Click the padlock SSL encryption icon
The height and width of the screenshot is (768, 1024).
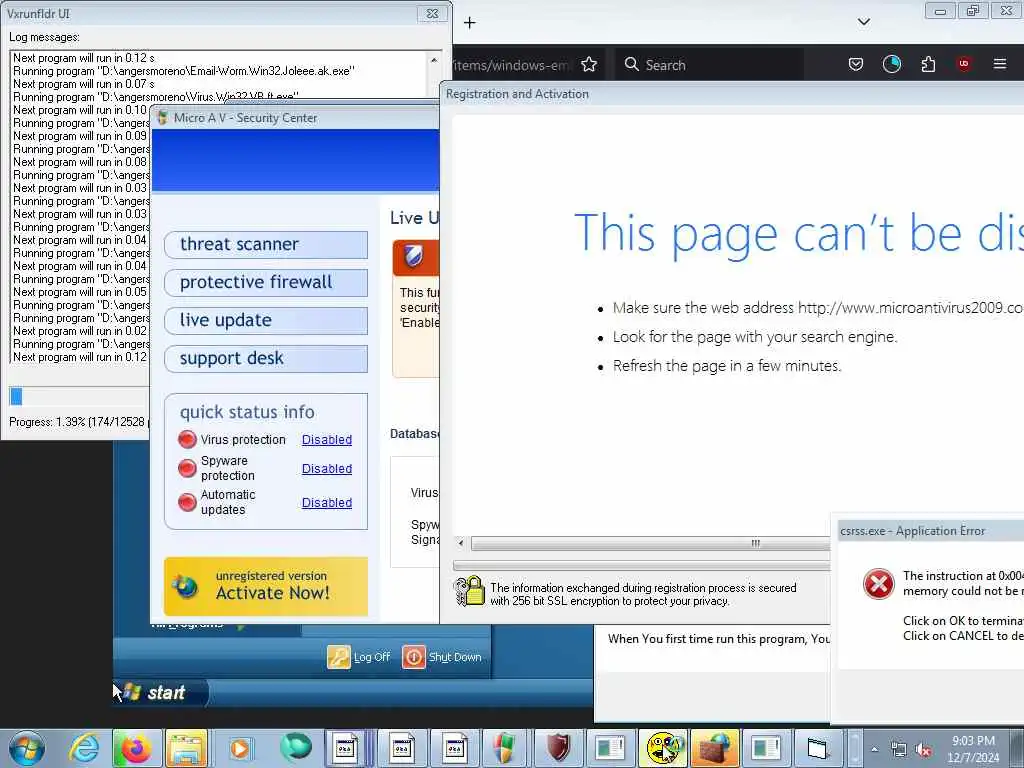(469, 591)
